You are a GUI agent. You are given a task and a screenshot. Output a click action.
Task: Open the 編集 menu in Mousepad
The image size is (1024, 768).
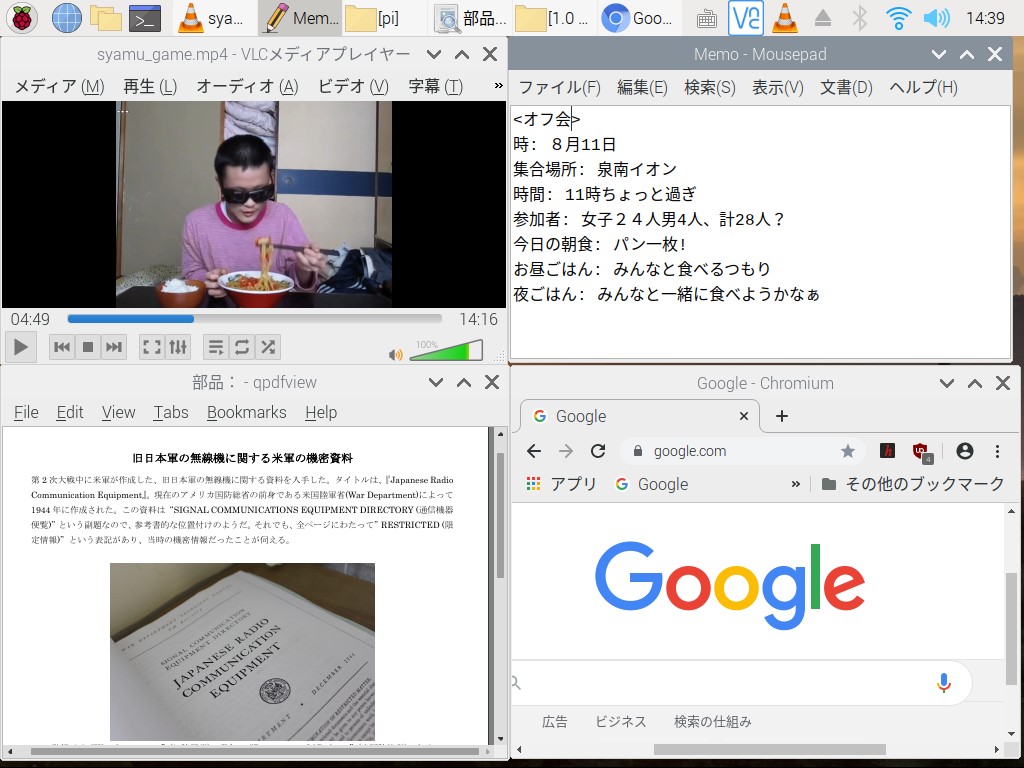(x=643, y=88)
